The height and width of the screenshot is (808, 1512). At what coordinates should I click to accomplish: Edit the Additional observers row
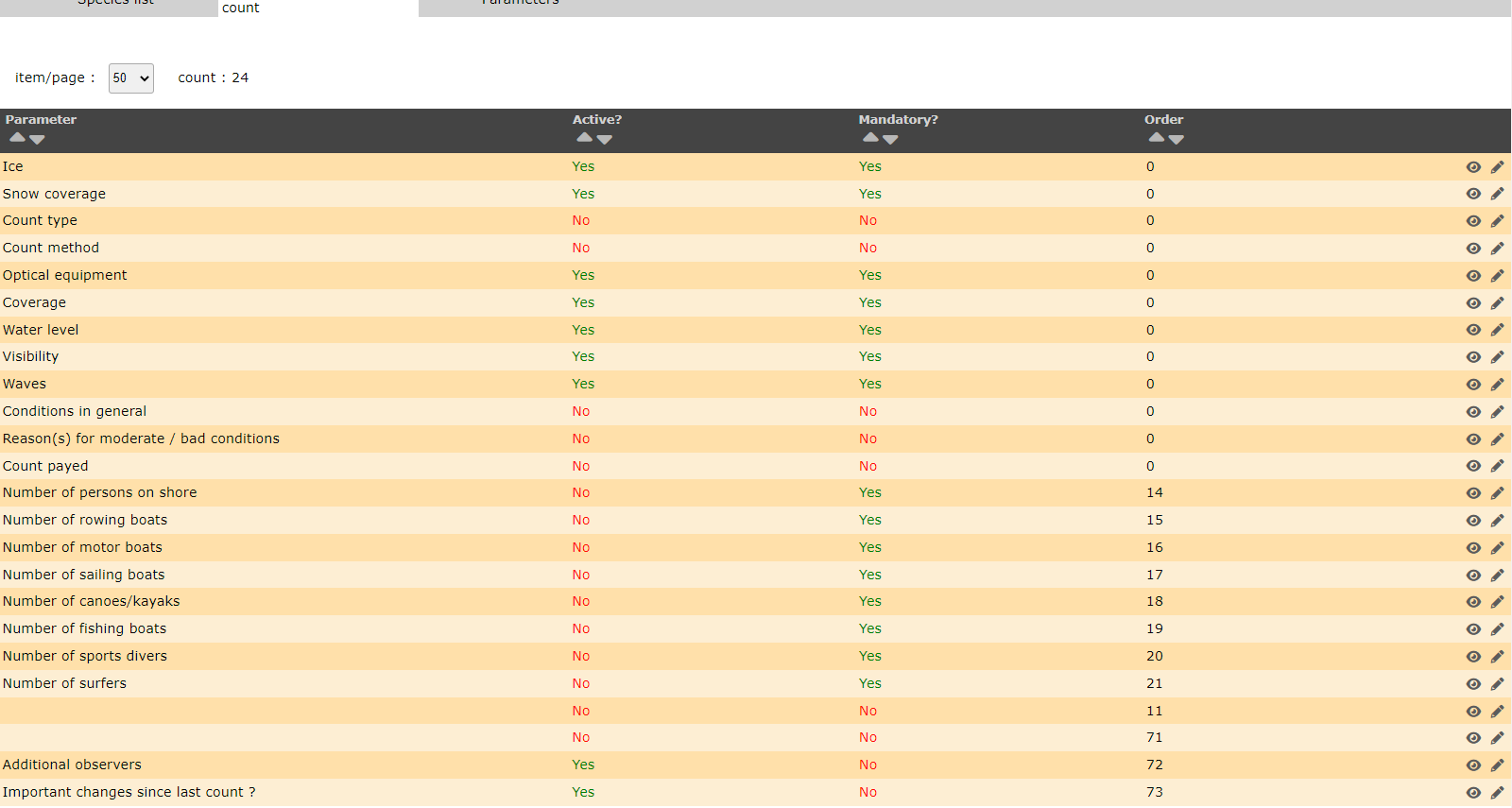1497,765
